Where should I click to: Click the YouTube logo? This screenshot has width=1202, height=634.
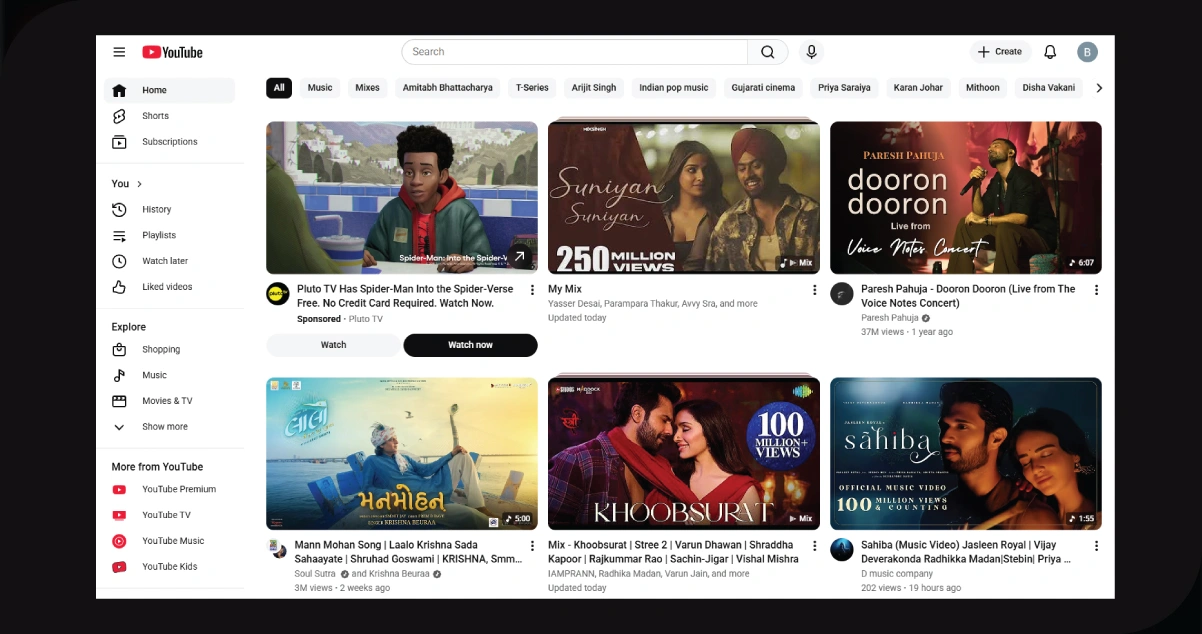pos(172,52)
